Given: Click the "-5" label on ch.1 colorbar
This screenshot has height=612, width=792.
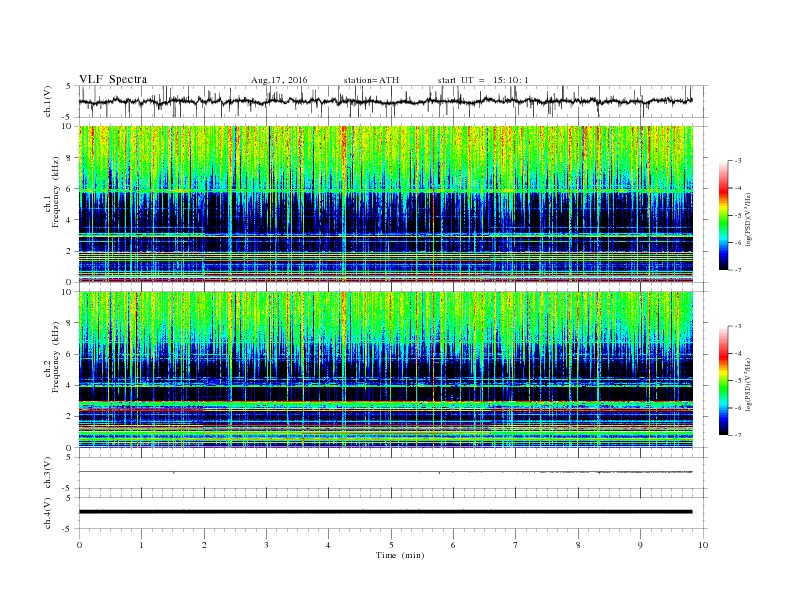Looking at the screenshot, I should 738,216.
